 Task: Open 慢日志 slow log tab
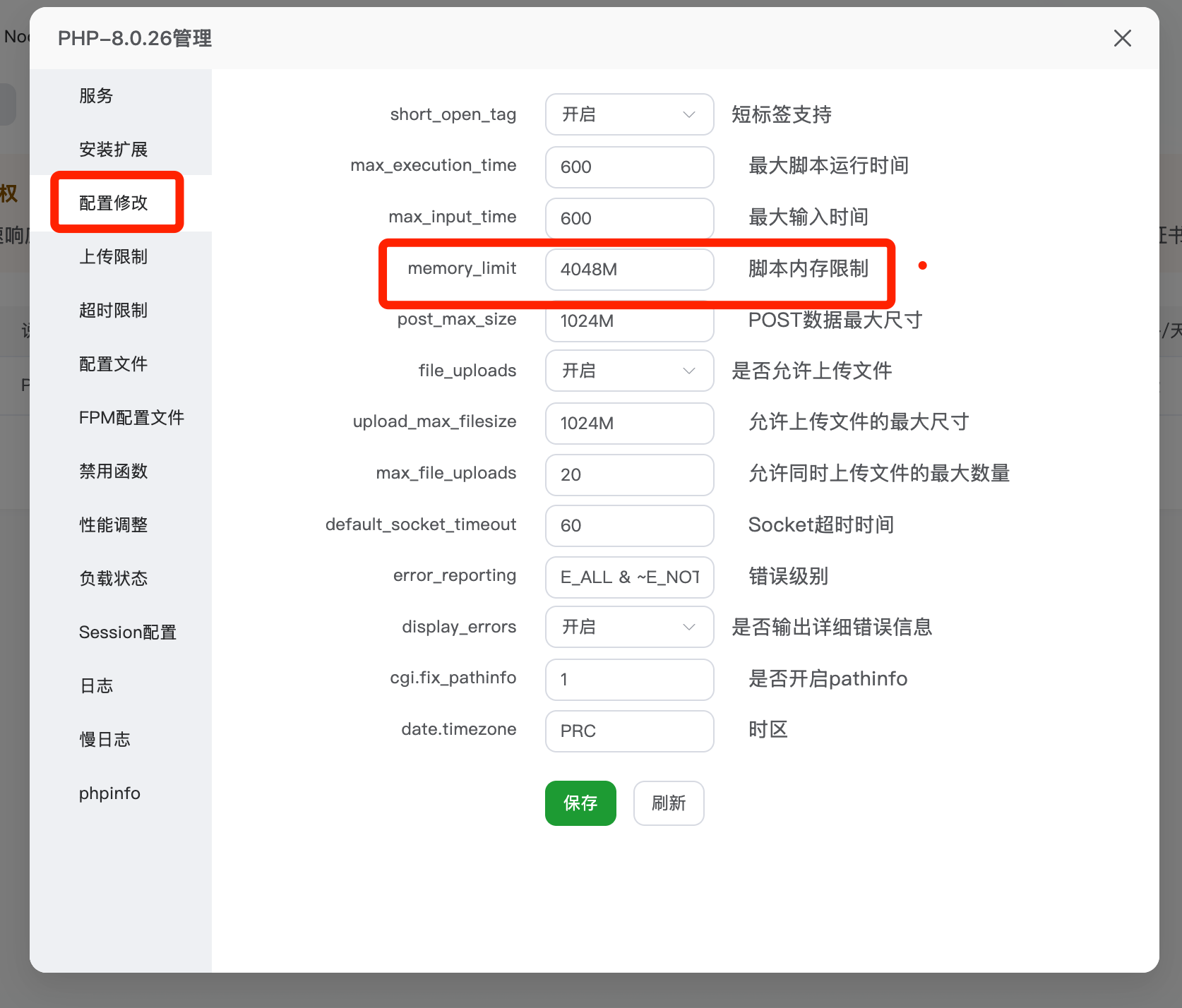(105, 740)
